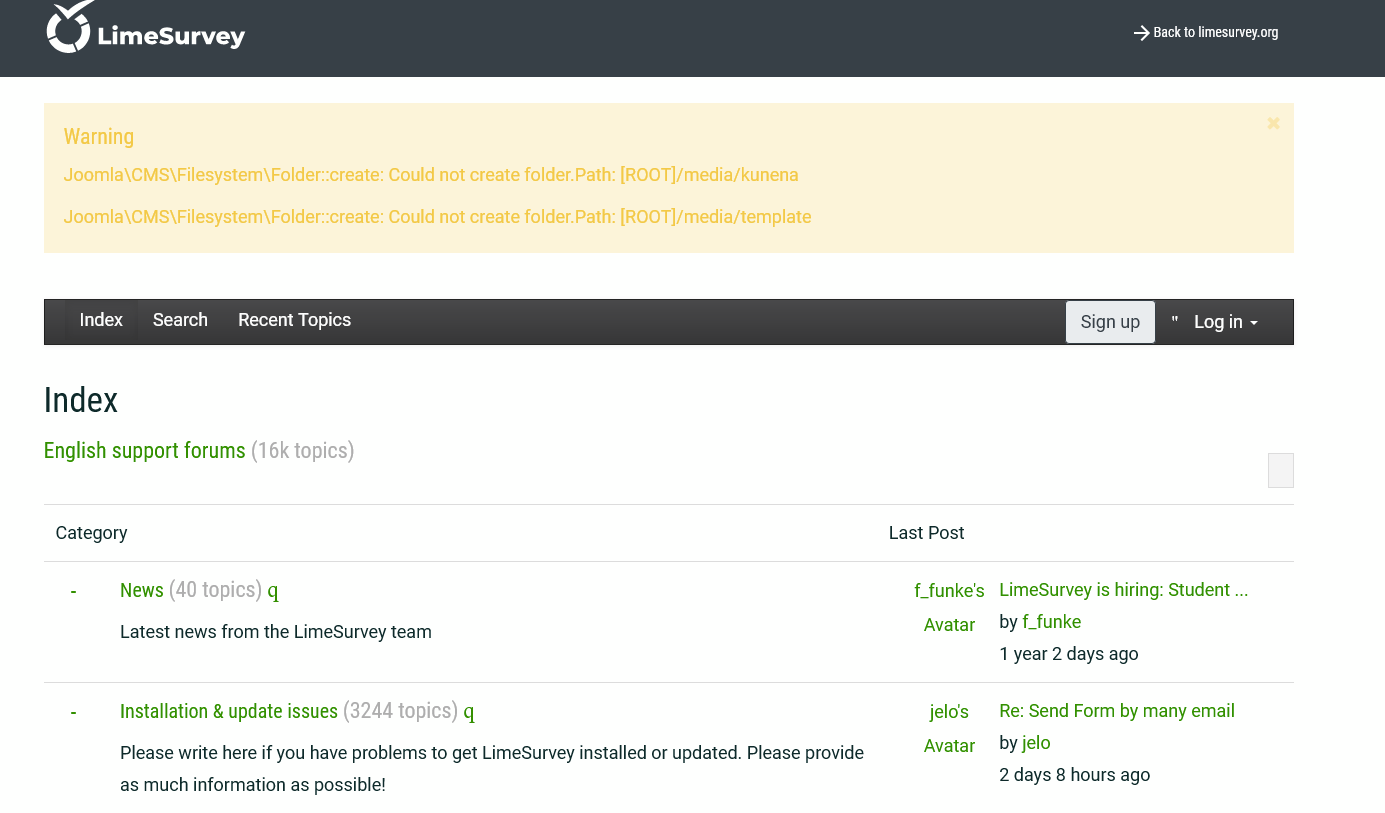Screen dimensions: 1385x813
Task: Go to the Search menu item
Action: tap(180, 320)
